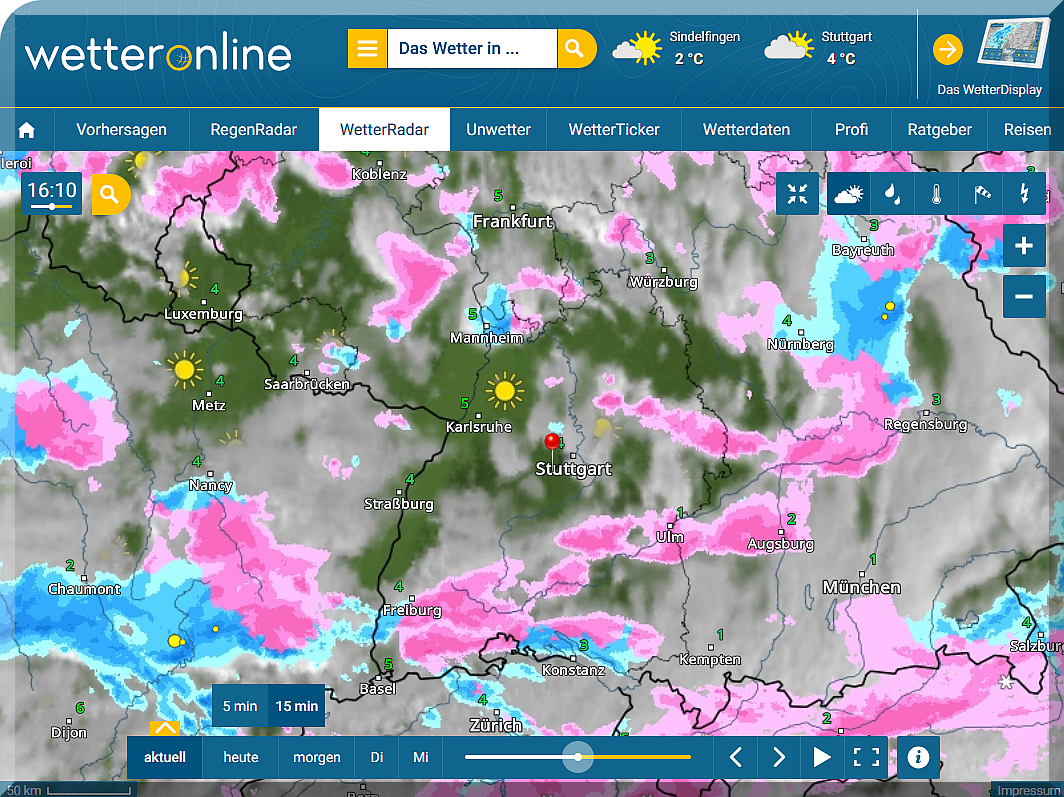Collapse the map with shrink arrows icon
Screen dimensions: 1064x797
click(x=797, y=194)
